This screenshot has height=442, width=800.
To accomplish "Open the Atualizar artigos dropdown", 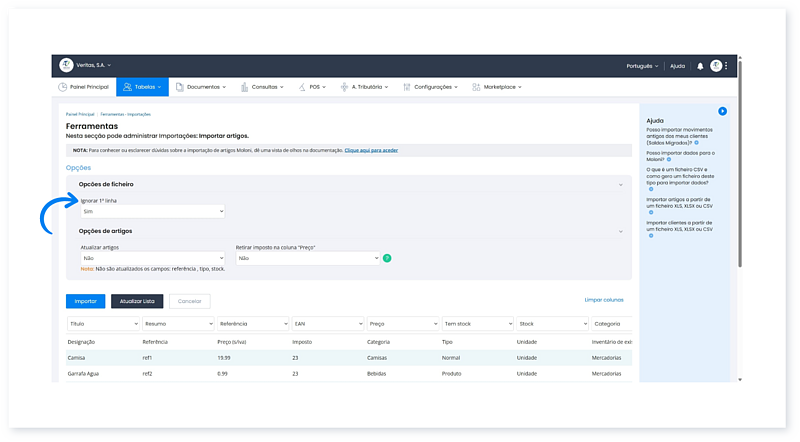I will click(x=152, y=258).
